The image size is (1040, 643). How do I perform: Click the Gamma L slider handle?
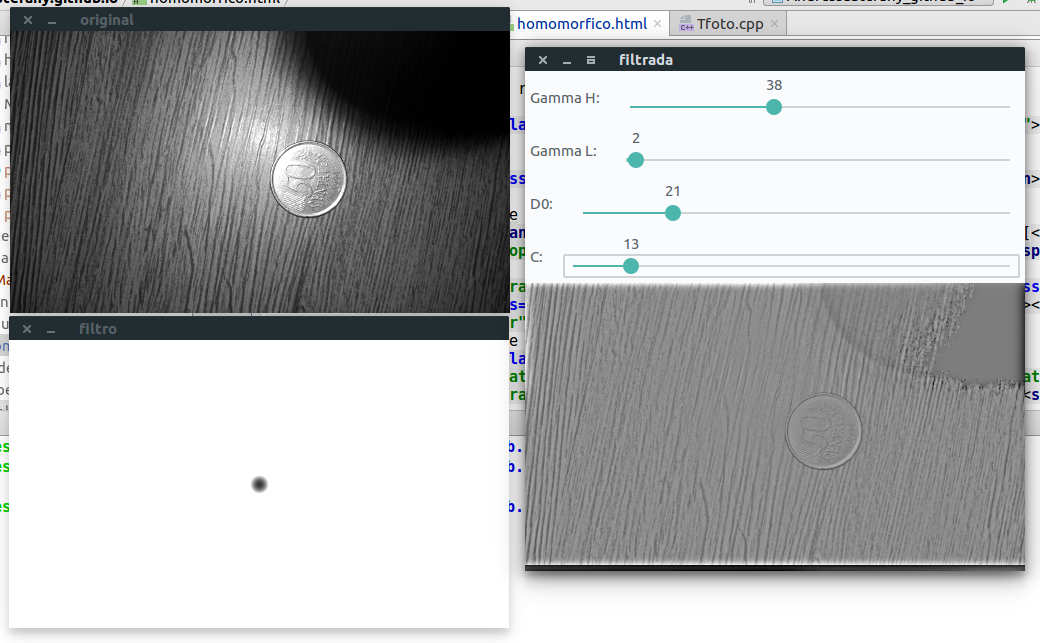coord(635,159)
